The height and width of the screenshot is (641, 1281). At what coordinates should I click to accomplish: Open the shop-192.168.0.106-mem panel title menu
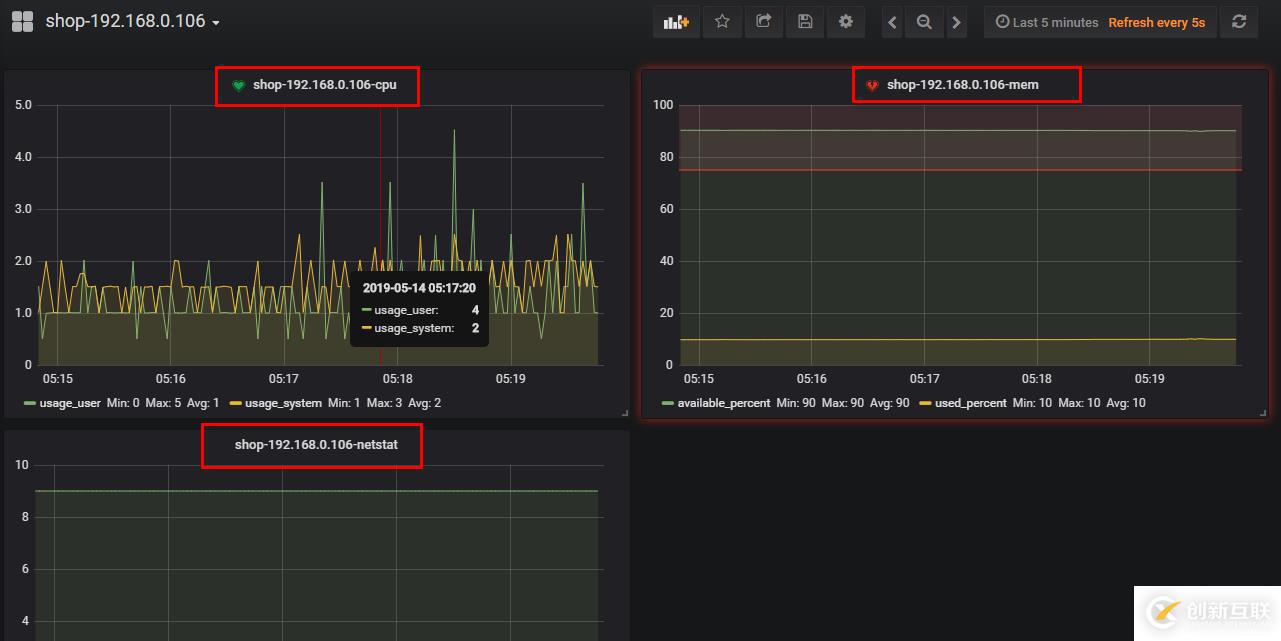tap(962, 85)
